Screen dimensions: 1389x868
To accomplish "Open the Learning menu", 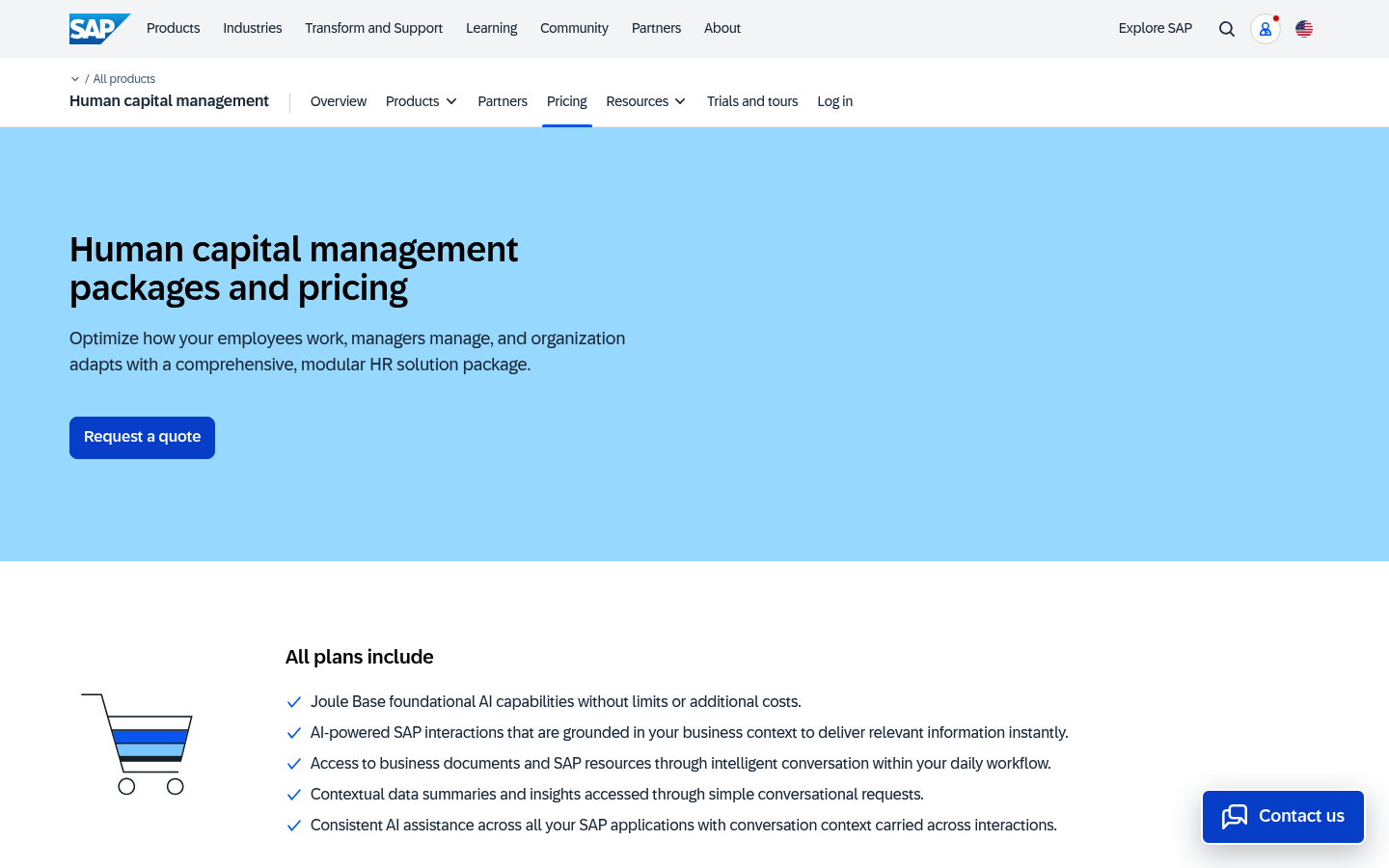I will point(492,28).
